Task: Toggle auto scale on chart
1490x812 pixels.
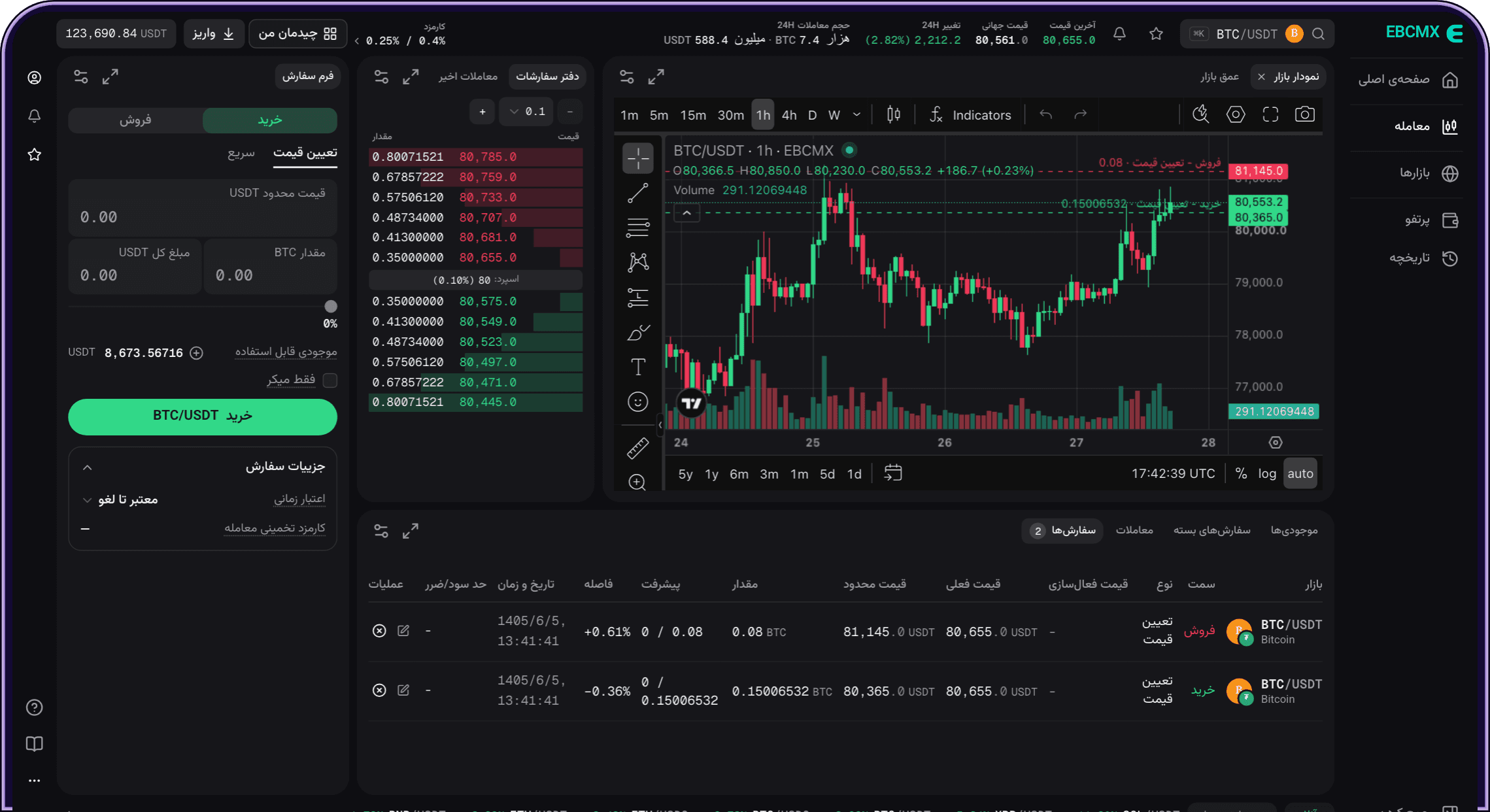Action: 1300,473
